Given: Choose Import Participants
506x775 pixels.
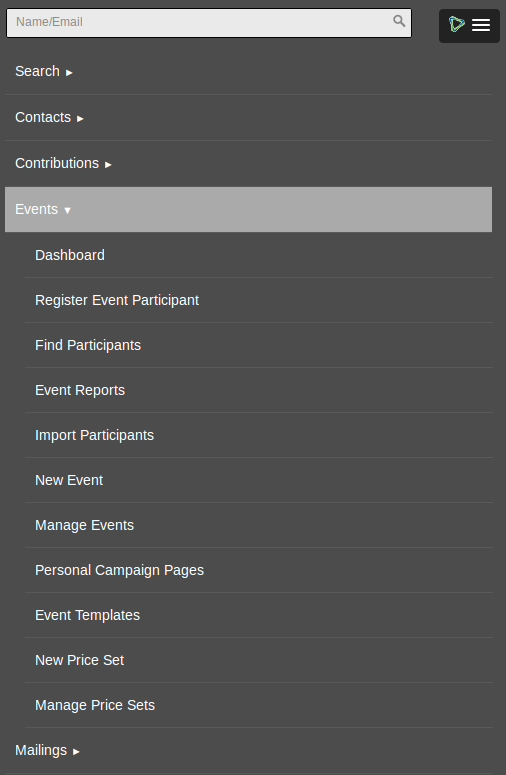Looking at the screenshot, I should 258,435.
